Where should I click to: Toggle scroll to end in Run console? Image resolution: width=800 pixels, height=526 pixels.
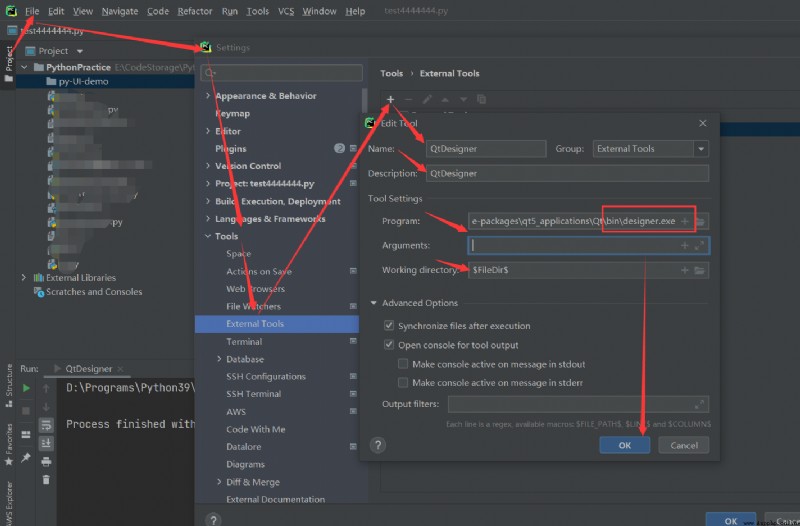pyautogui.click(x=46, y=443)
